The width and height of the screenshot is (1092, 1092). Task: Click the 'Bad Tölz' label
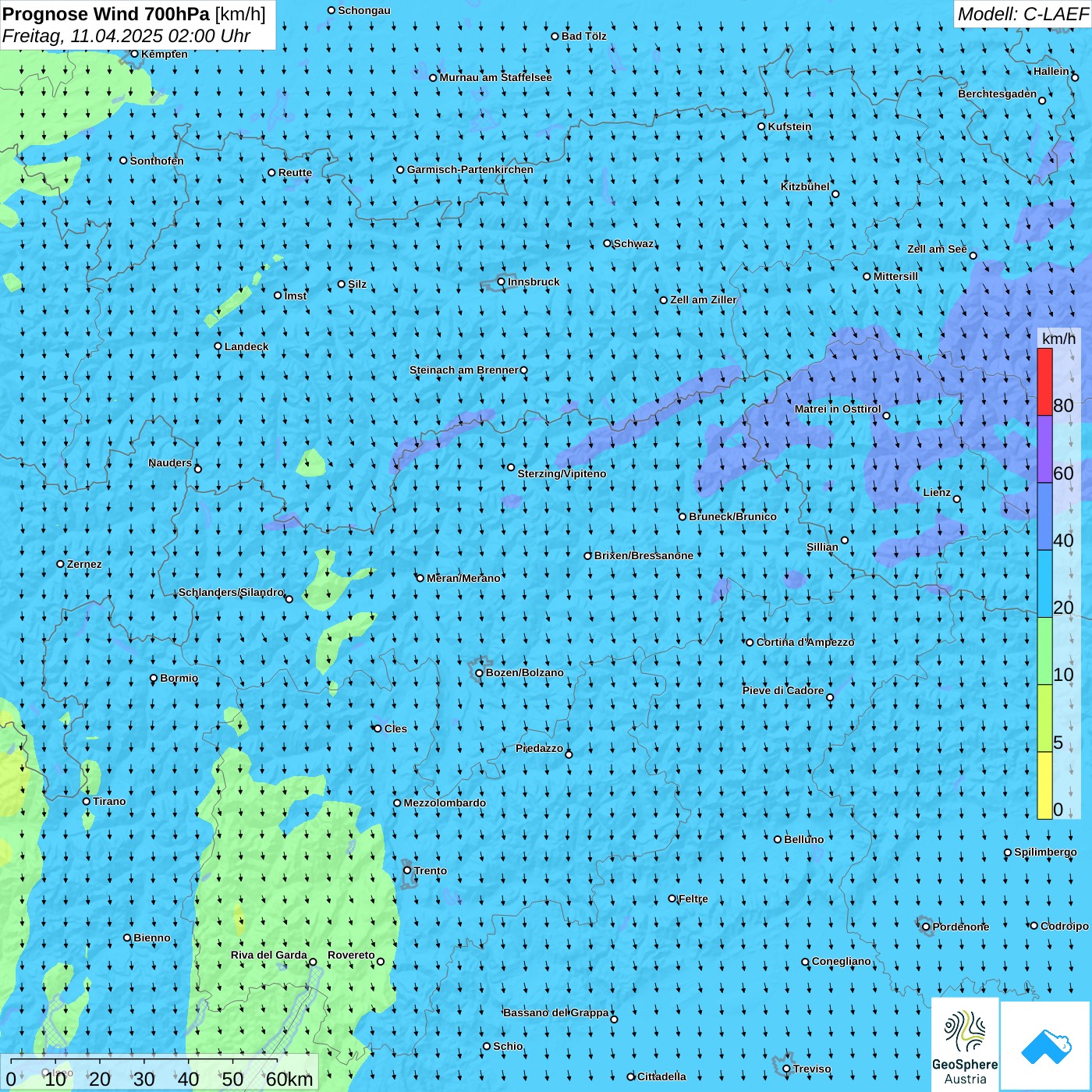[584, 36]
